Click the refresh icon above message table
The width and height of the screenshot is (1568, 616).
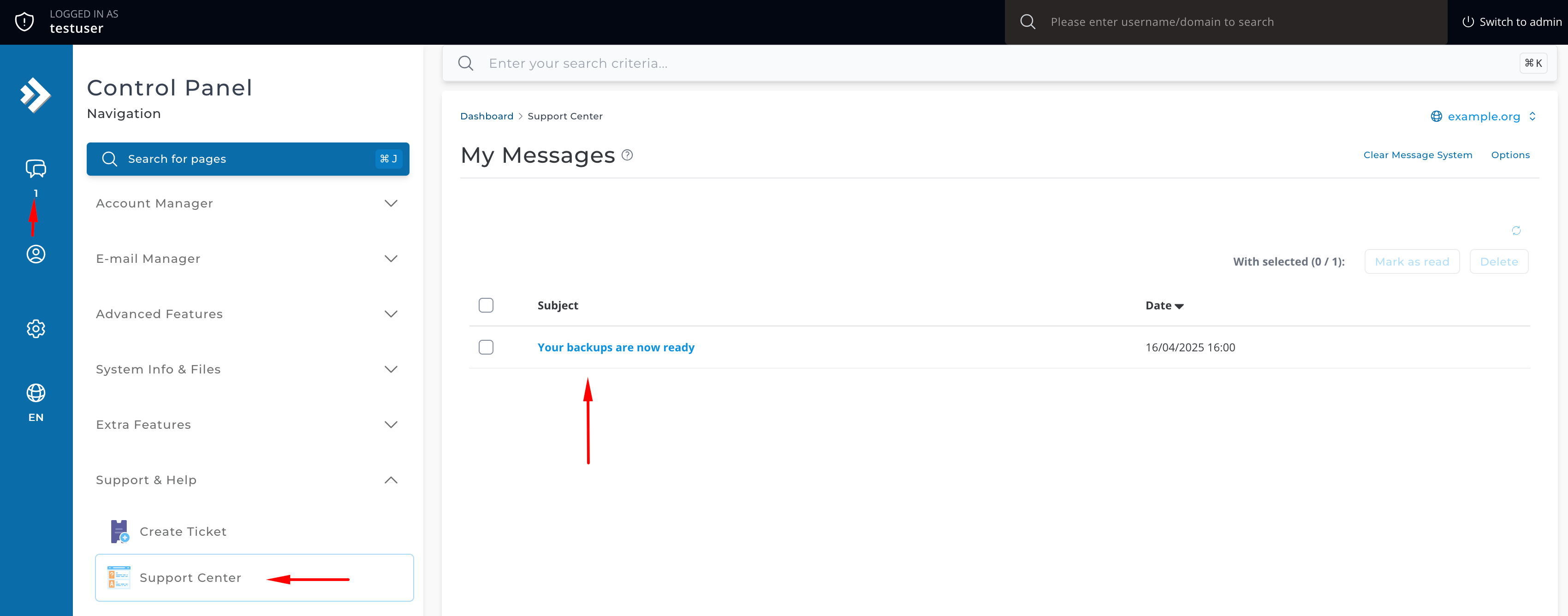(1515, 231)
